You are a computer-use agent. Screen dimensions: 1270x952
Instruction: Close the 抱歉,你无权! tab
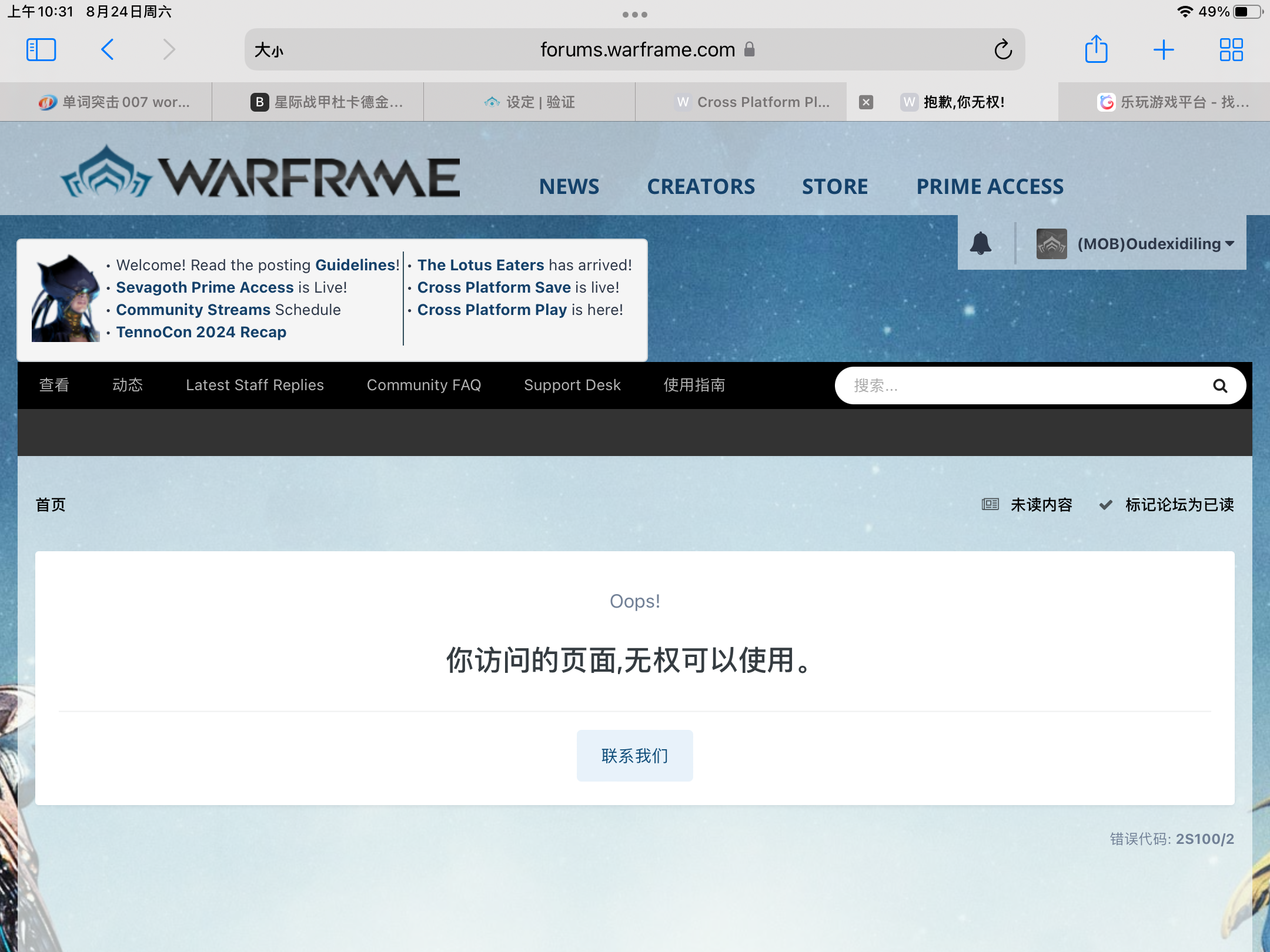pos(865,102)
